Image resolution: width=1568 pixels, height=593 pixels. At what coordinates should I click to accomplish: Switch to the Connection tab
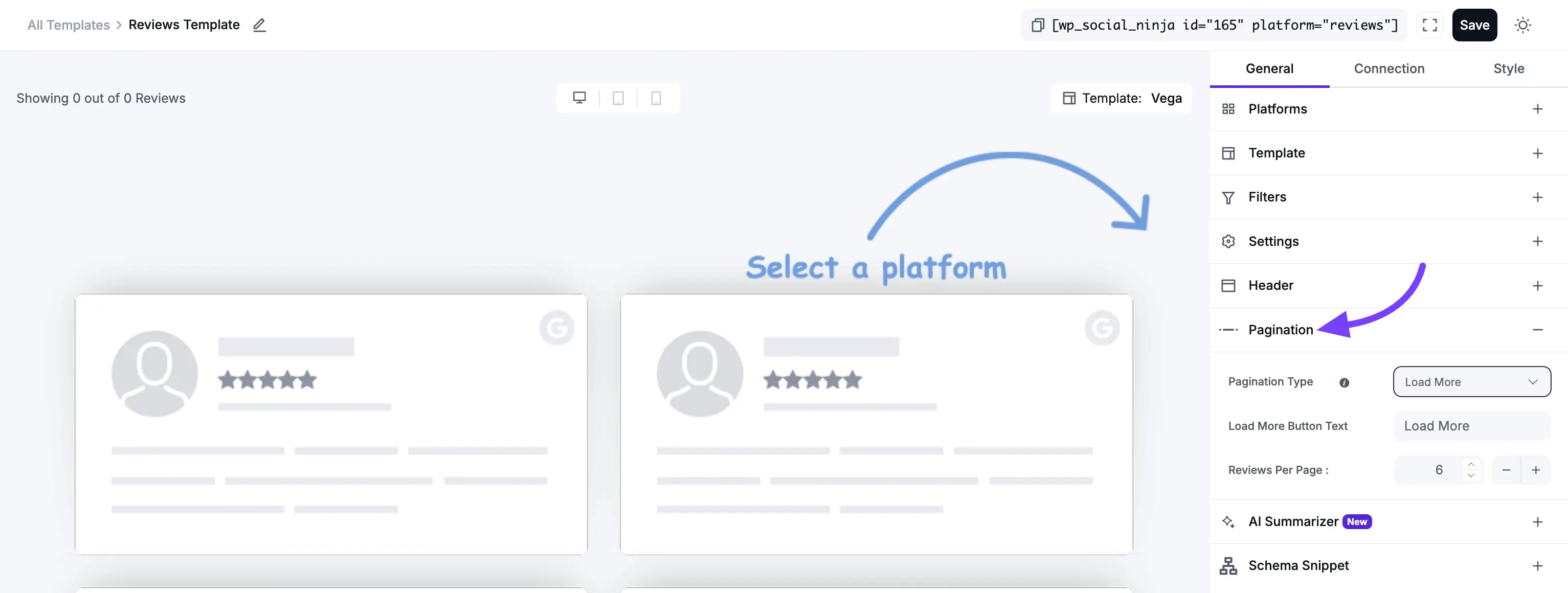pos(1389,69)
